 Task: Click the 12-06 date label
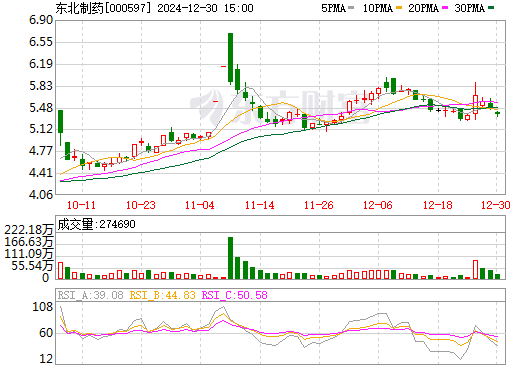pyautogui.click(x=378, y=205)
